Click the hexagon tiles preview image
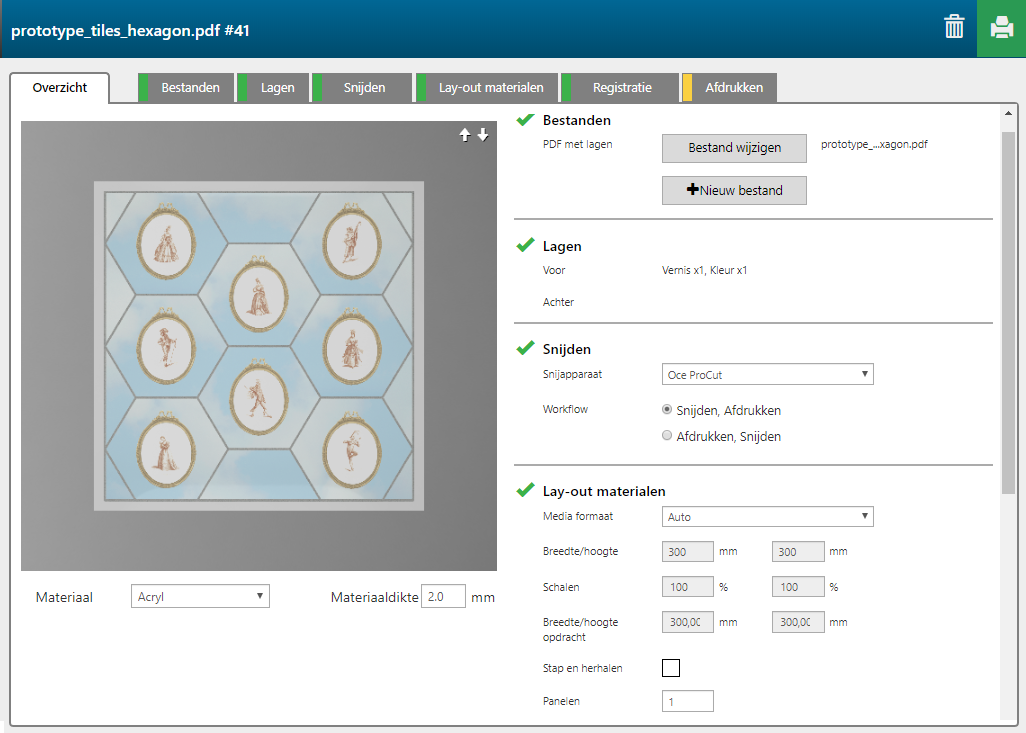Viewport: 1026px width, 733px height. pos(259,346)
